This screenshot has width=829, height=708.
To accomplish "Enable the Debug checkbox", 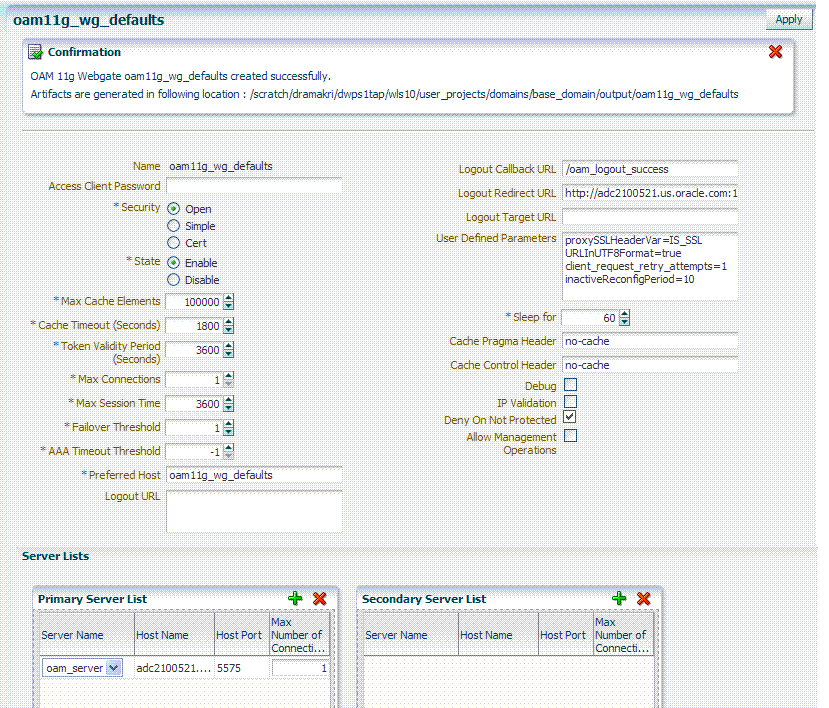I will [x=570, y=385].
